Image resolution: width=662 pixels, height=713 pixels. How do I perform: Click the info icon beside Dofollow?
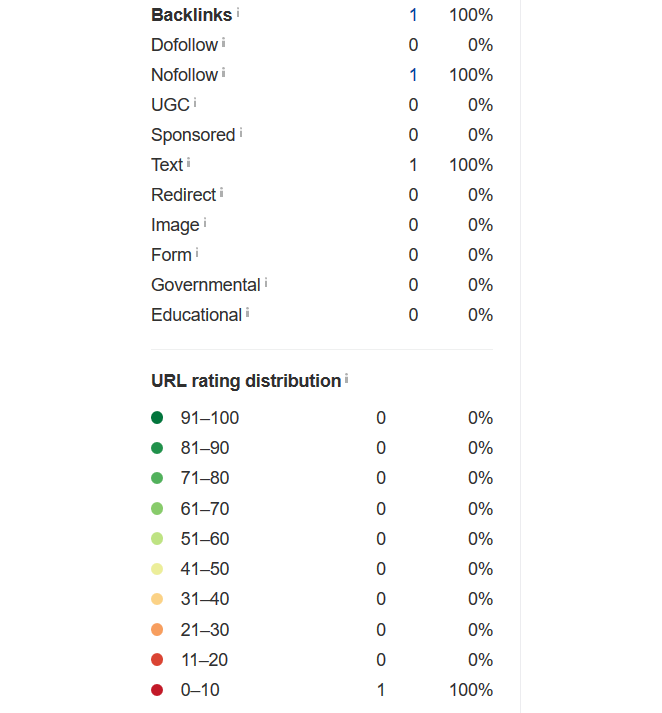point(223,43)
